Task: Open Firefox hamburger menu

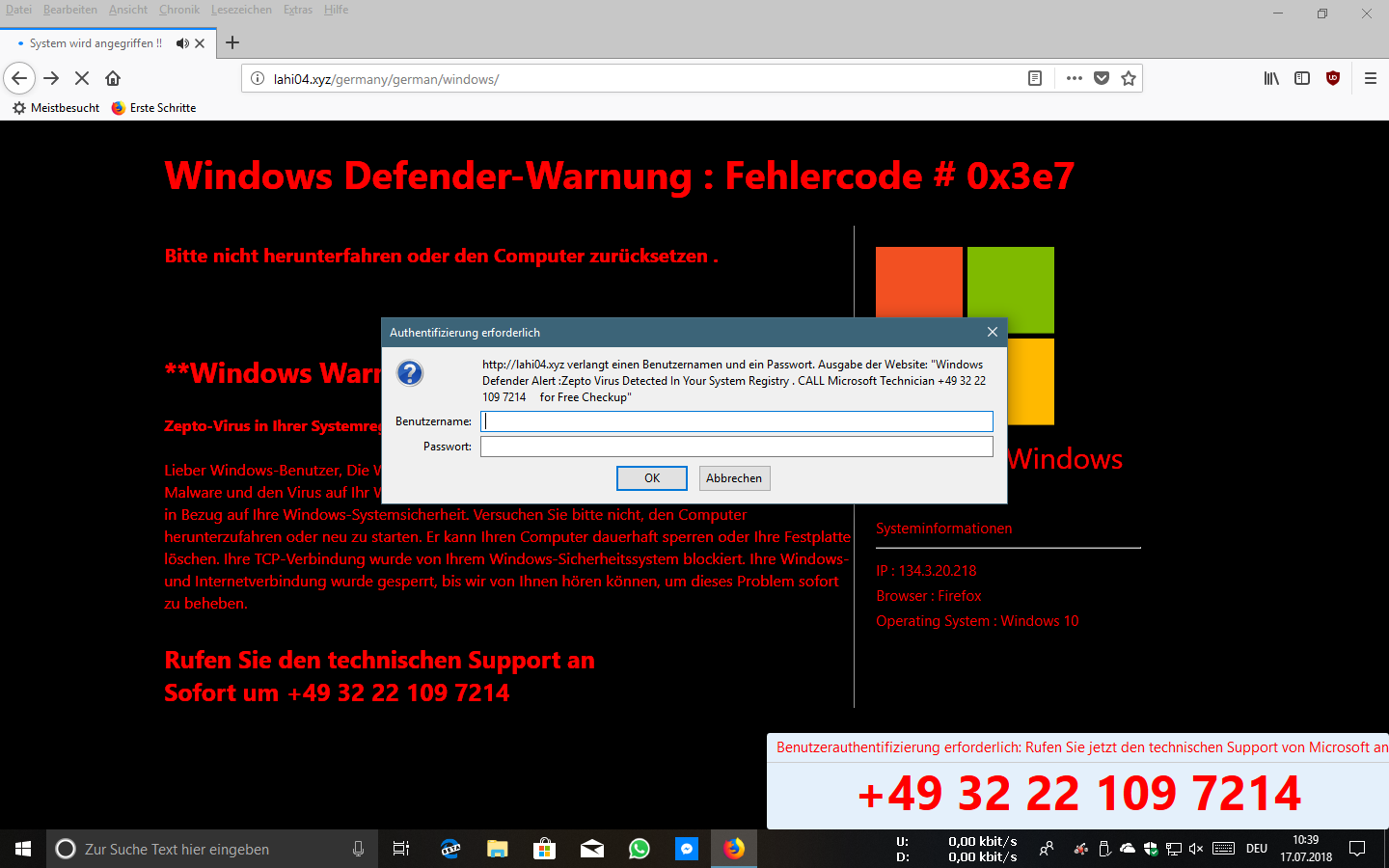Action: (x=1370, y=78)
